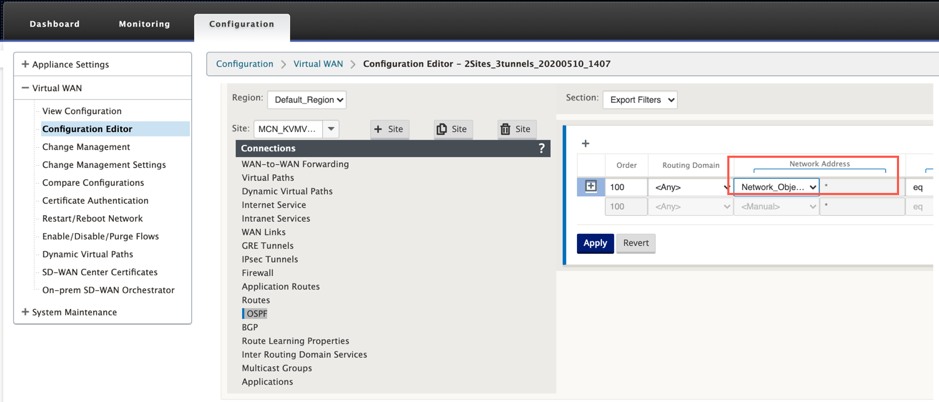Click the plus icon to add filter
The height and width of the screenshot is (402, 939).
[x=586, y=143]
